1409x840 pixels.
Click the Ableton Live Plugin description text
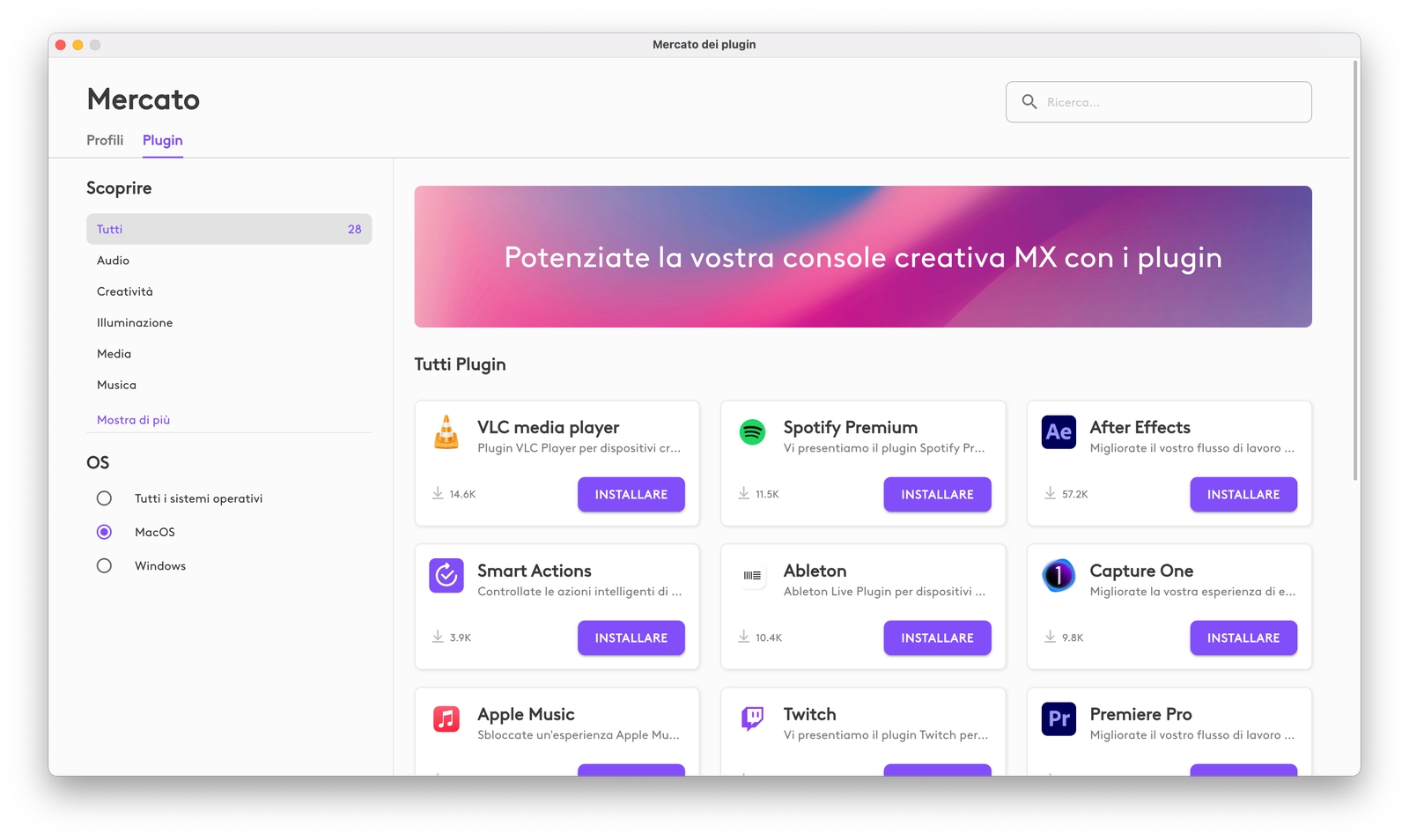(884, 592)
